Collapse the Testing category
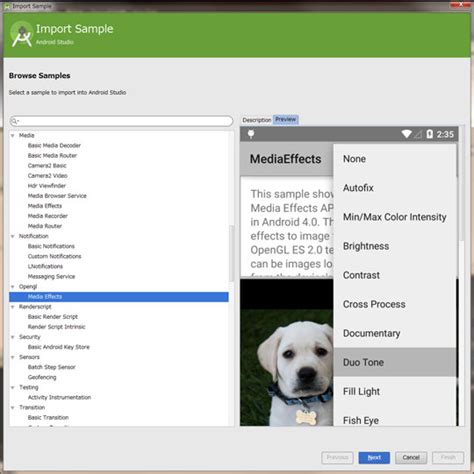474x474 pixels. pos(13,387)
